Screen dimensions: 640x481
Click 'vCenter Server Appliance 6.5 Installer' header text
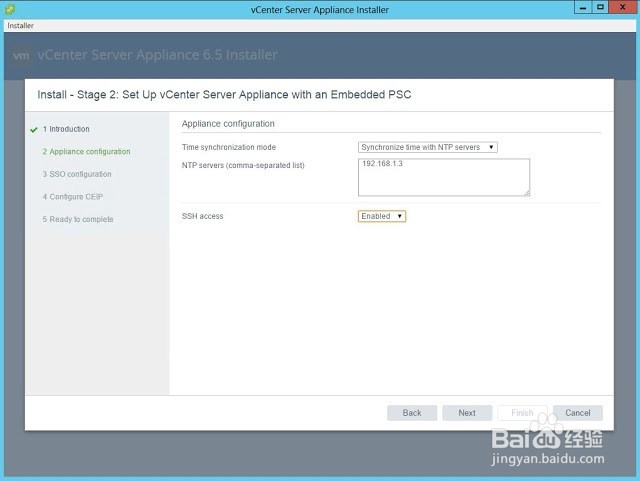(x=158, y=55)
